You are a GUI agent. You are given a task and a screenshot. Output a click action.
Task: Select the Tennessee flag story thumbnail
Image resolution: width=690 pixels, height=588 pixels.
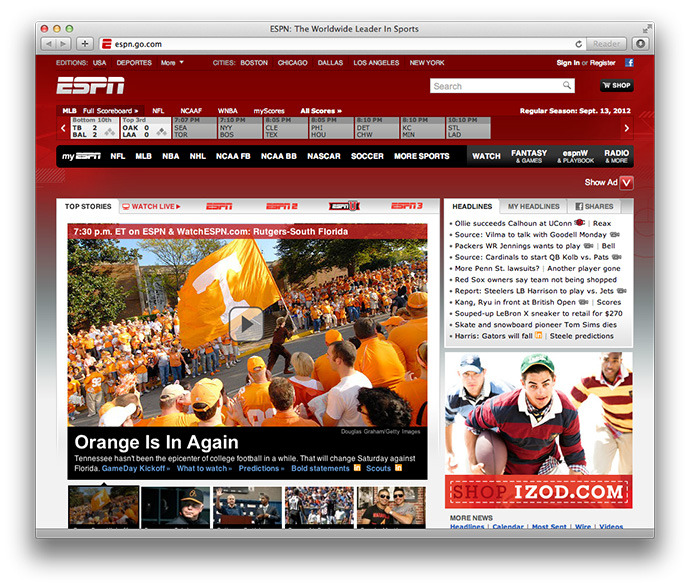coord(104,507)
